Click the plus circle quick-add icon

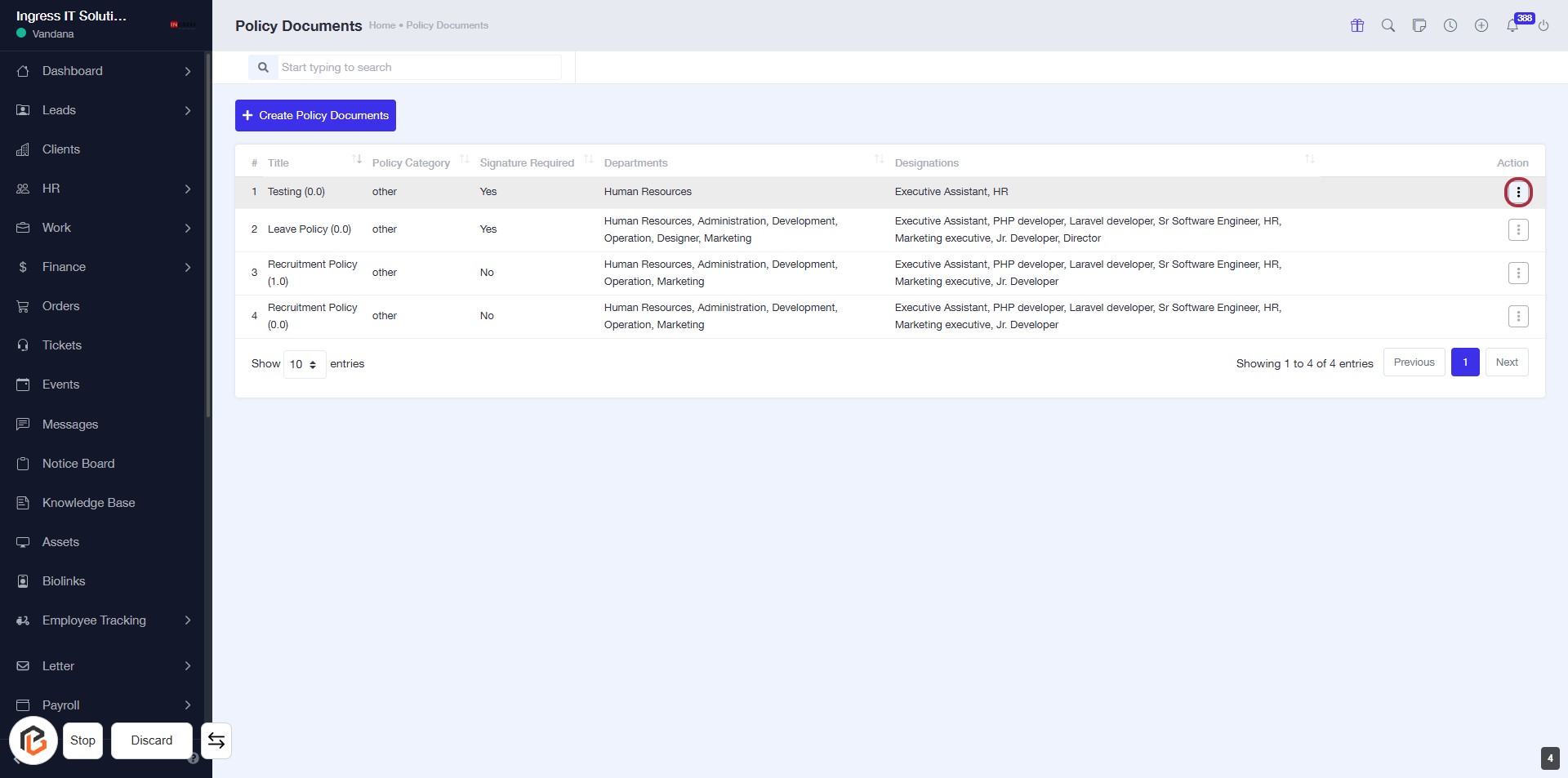(x=1481, y=25)
